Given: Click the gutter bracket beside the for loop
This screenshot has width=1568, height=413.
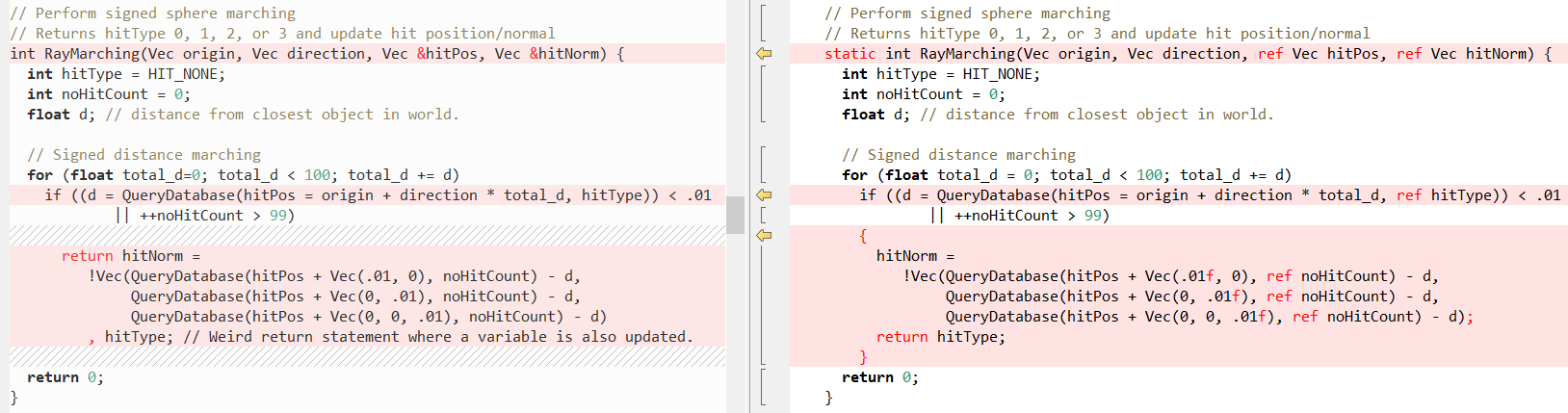Looking at the screenshot, I should [x=763, y=165].
